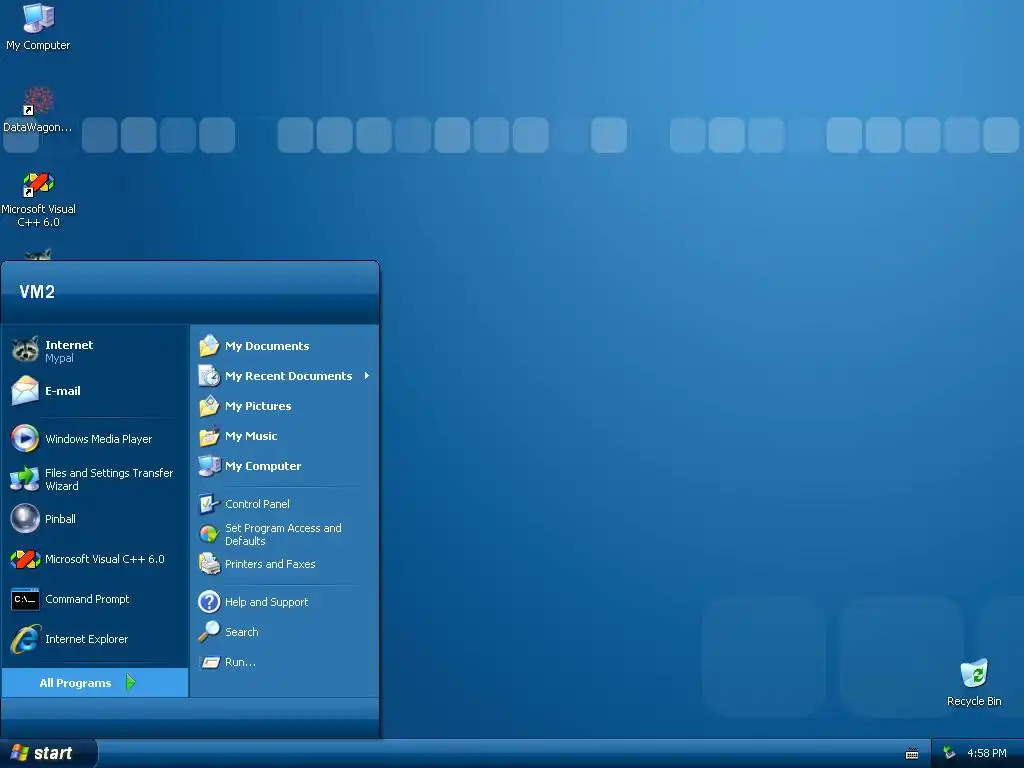Click the 4:58 PM clock
This screenshot has height=768, width=1024.
[987, 753]
